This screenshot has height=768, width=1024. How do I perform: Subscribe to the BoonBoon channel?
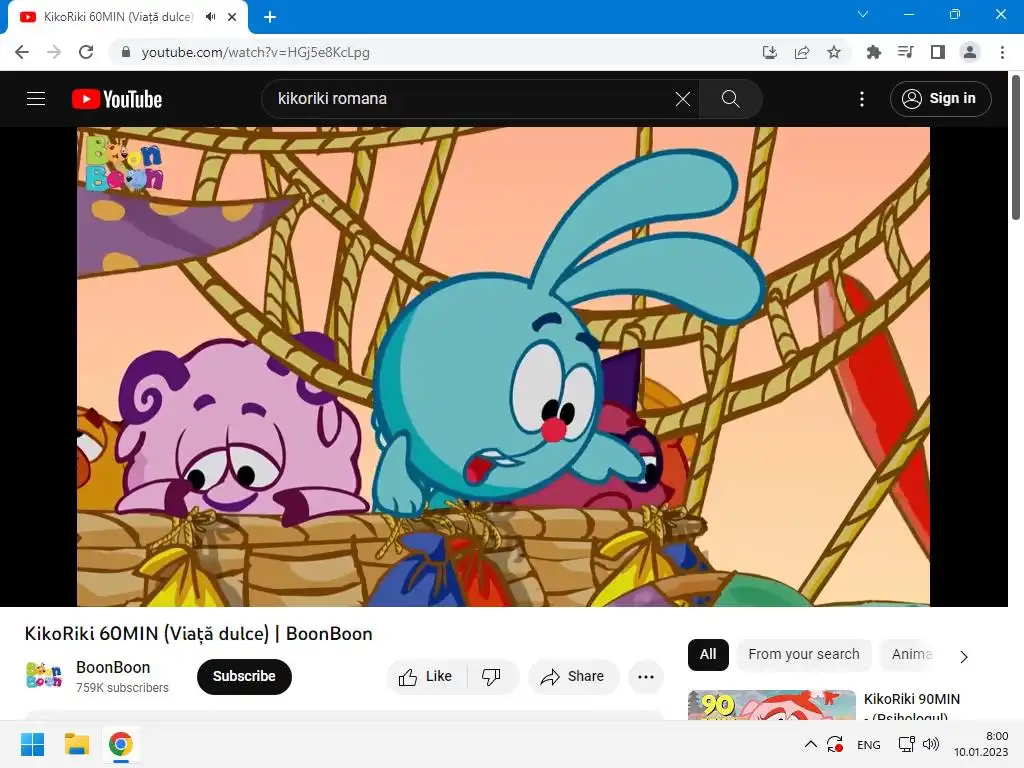click(244, 677)
